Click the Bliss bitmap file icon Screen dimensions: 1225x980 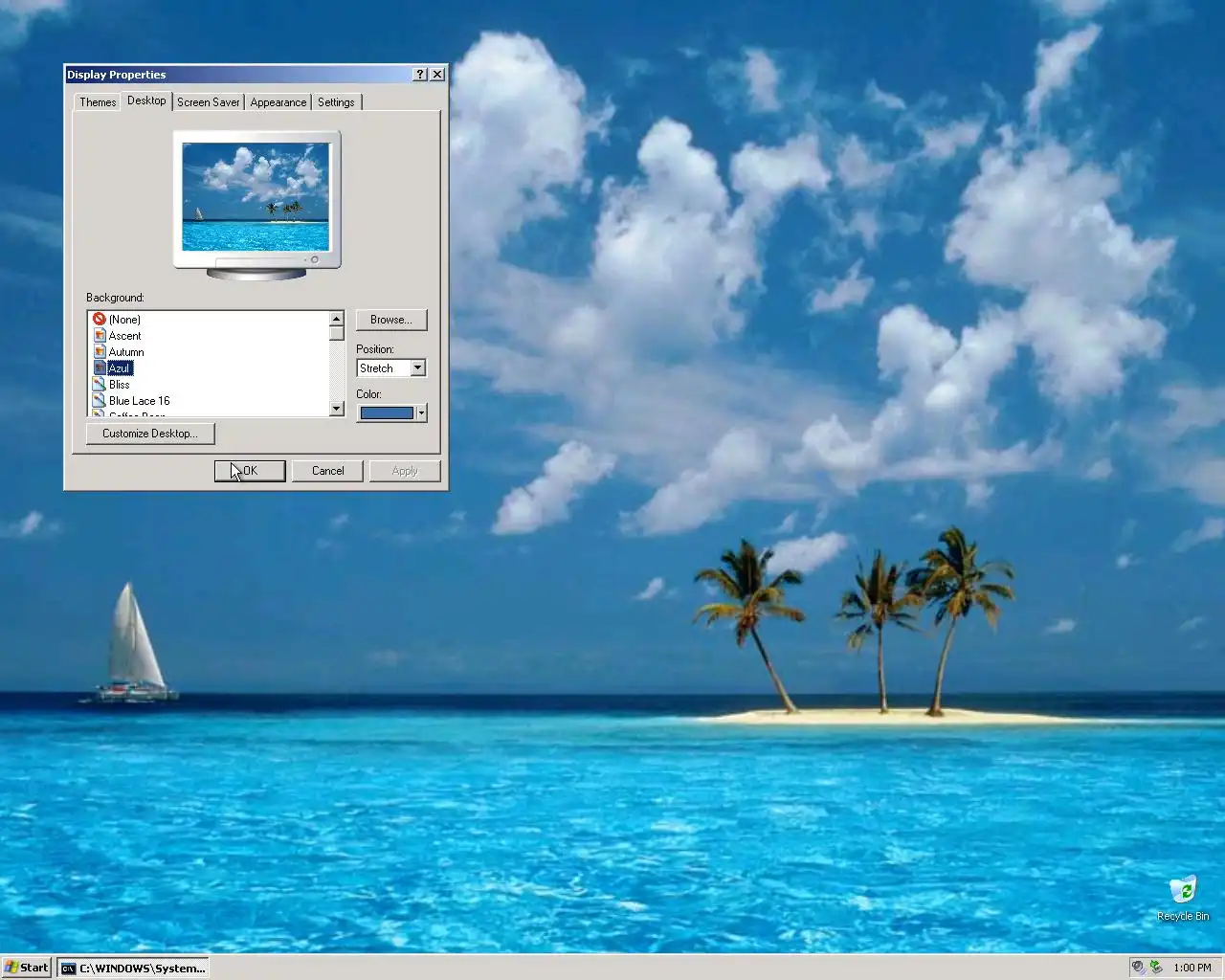pyautogui.click(x=99, y=385)
